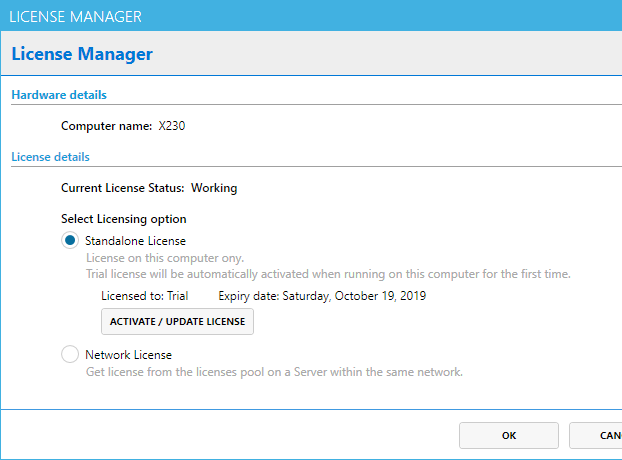The height and width of the screenshot is (460, 622).
Task: Click the "Network License" label text
Action: (x=128, y=355)
